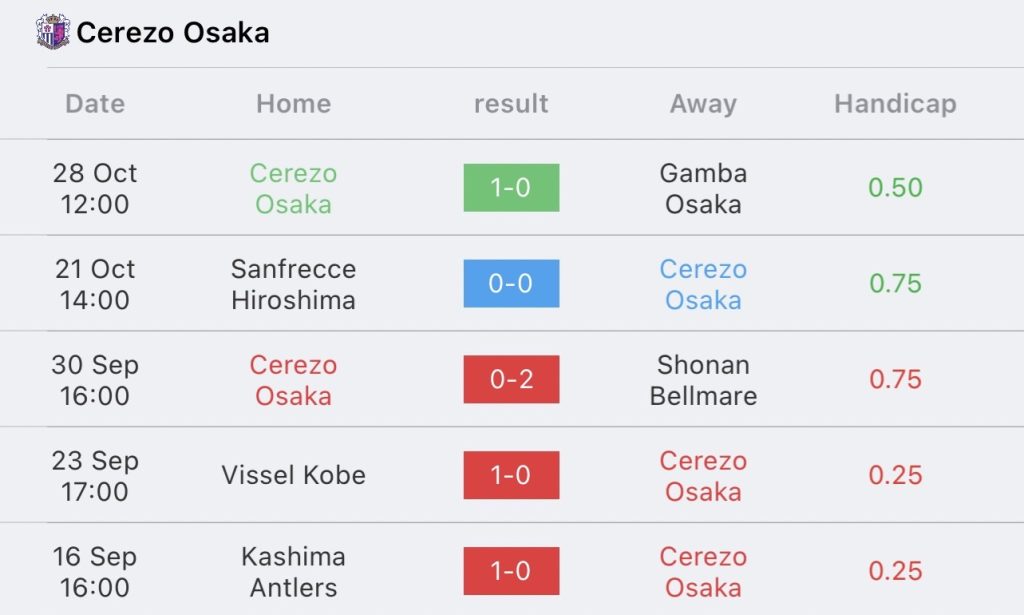The height and width of the screenshot is (615, 1024).
Task: Select the 16 Sep 16:00 match date
Action: [x=95, y=572]
